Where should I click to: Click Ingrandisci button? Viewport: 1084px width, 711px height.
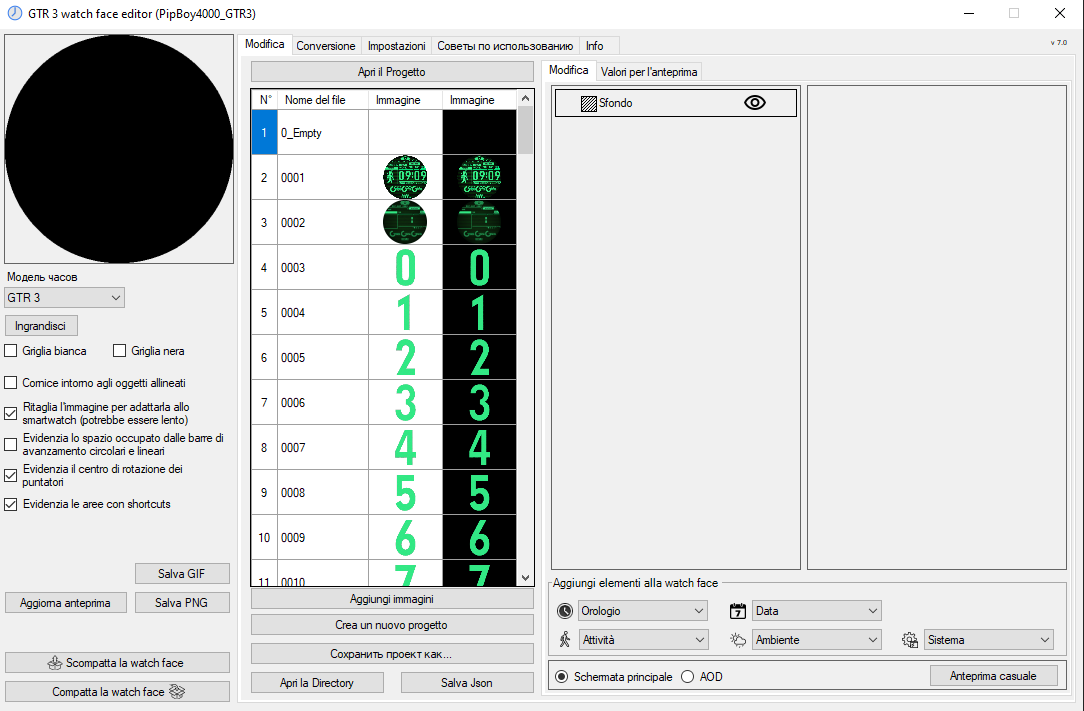pyautogui.click(x=41, y=326)
